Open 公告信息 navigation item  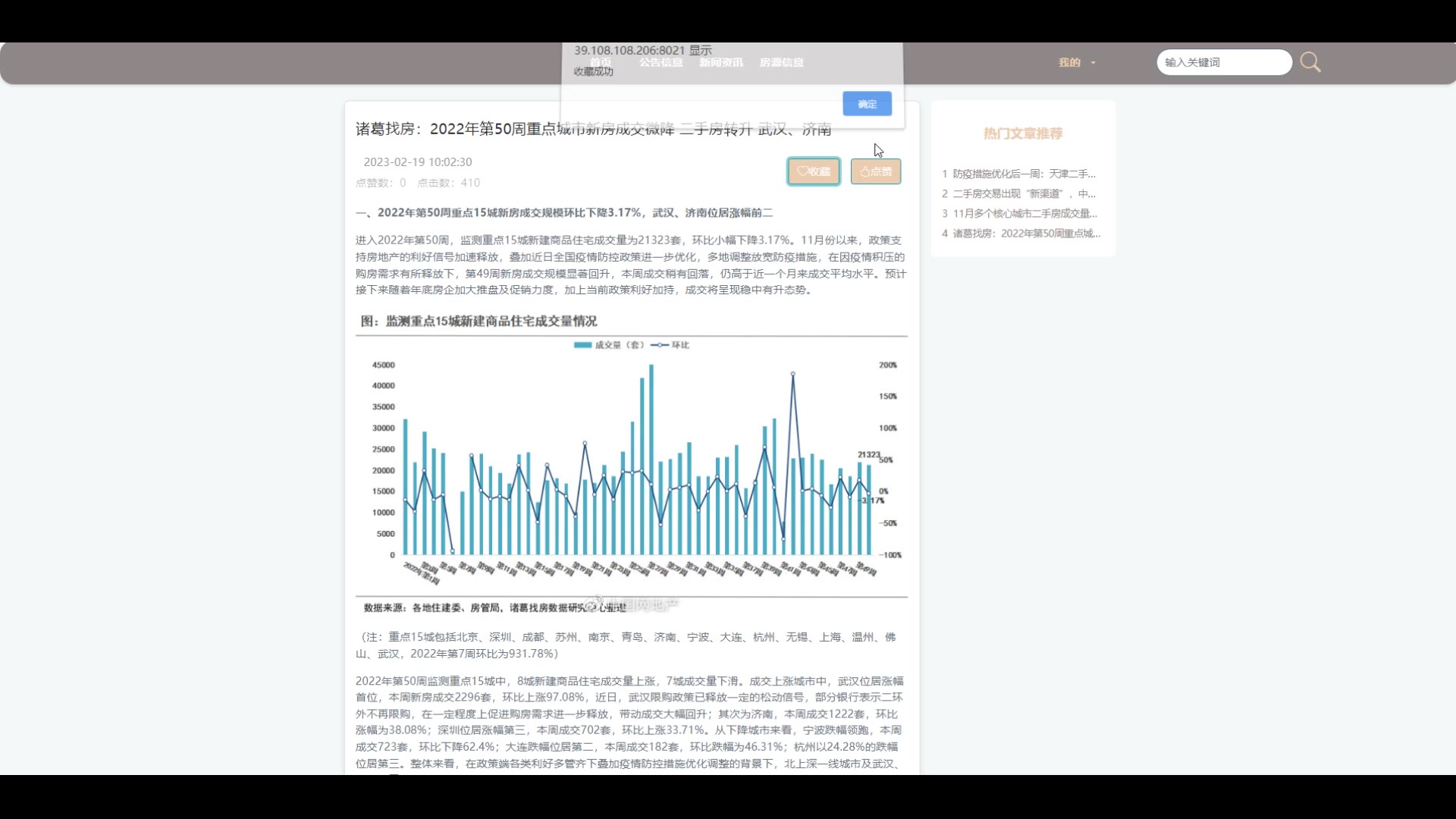tap(661, 62)
